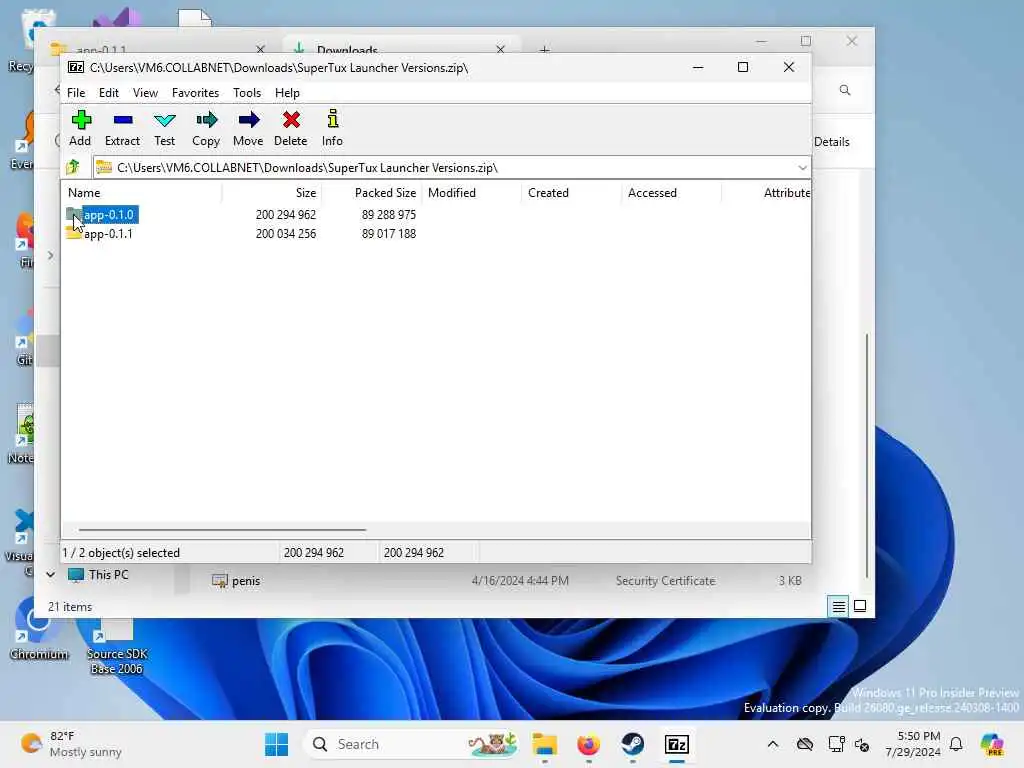Viewport: 1024px width, 768px height.
Task: Open the Tools menu
Action: click(x=247, y=93)
